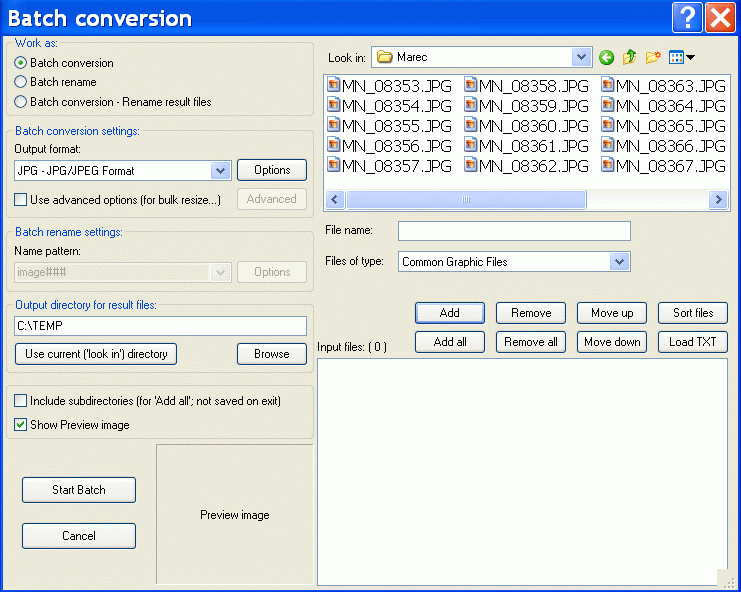
Task: Enable Use advanced options checkbox
Action: (21, 200)
